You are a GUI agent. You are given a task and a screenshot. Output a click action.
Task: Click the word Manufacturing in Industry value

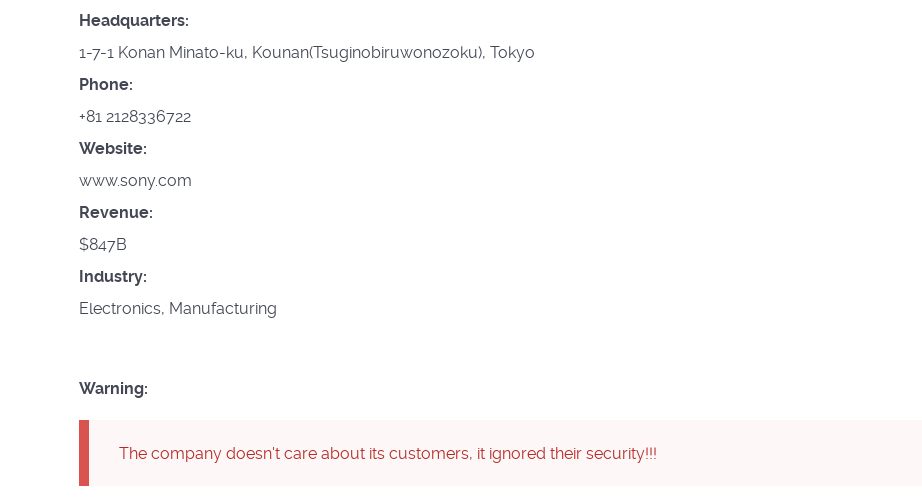tap(223, 309)
